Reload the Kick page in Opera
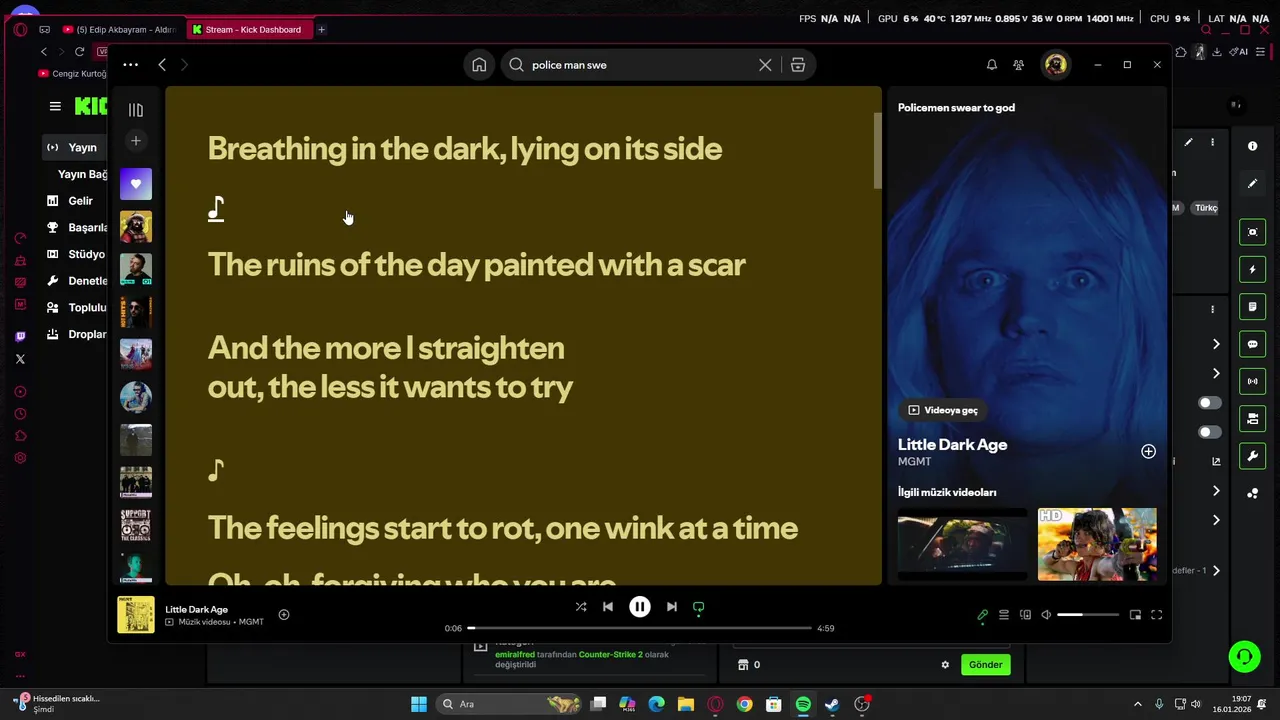This screenshot has height=720, width=1280. tap(79, 52)
